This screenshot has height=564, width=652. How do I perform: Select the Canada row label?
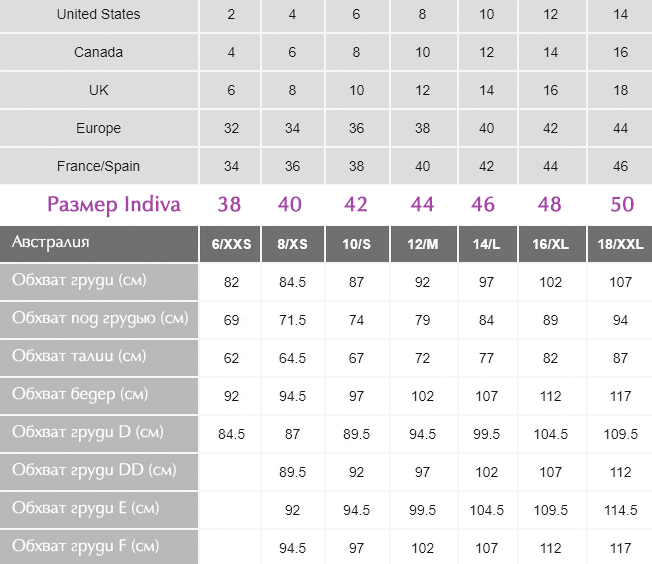(99, 52)
